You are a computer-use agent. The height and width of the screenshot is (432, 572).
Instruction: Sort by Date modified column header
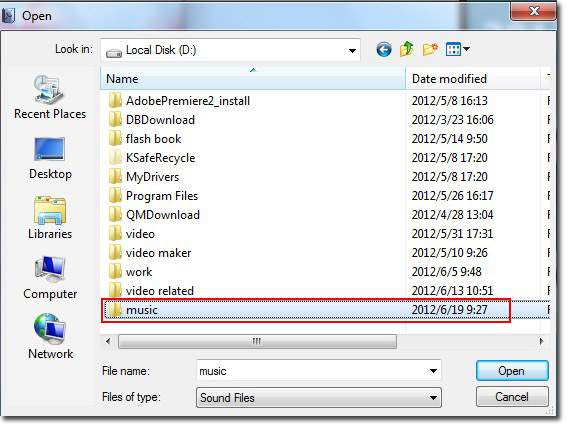click(472, 78)
